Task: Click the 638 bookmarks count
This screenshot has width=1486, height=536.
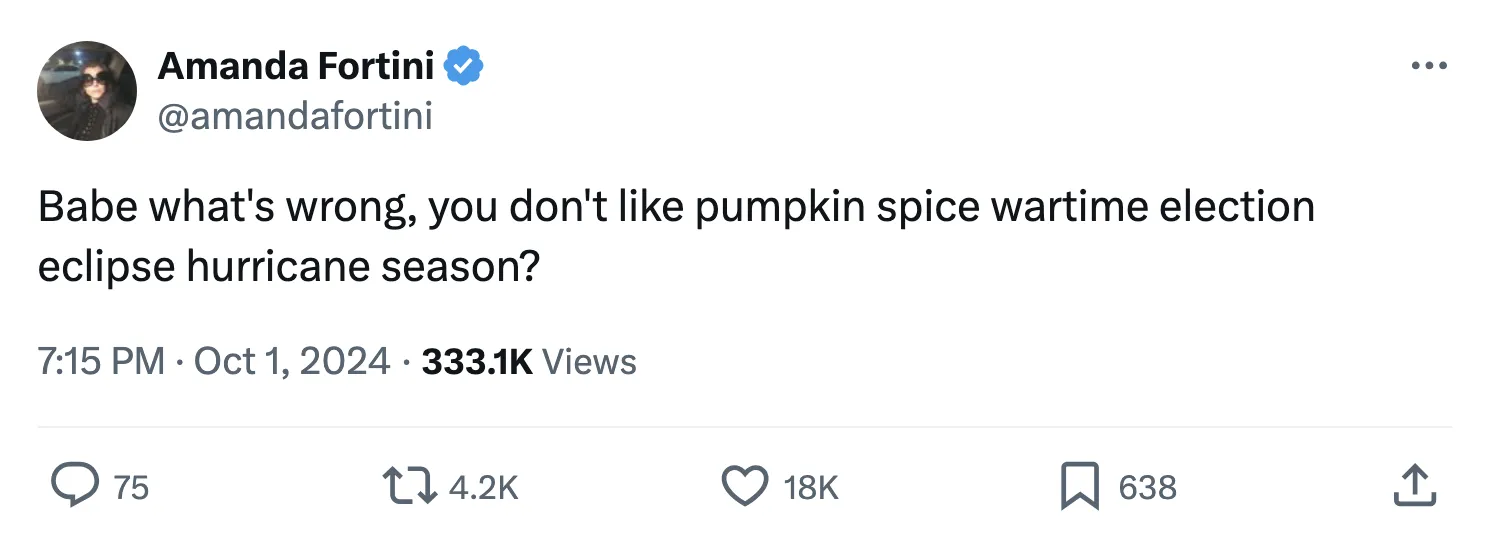Action: pyautogui.click(x=1147, y=487)
